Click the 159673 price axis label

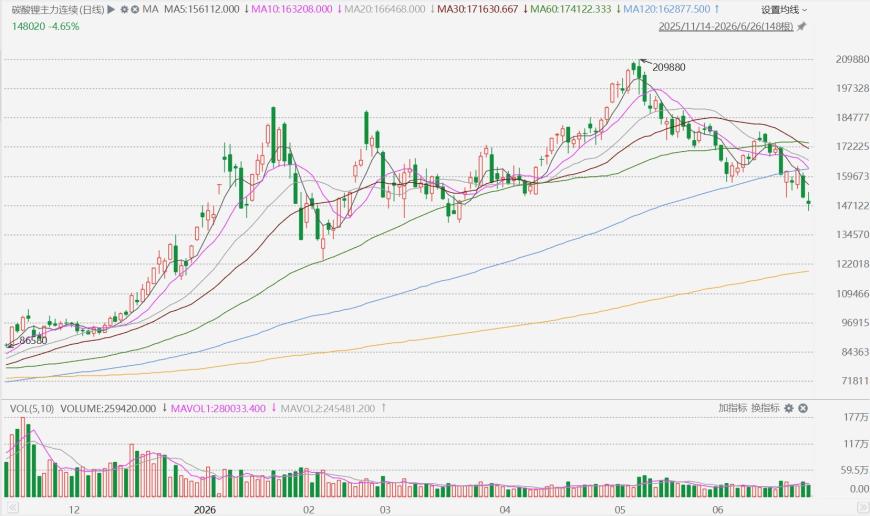[852, 176]
